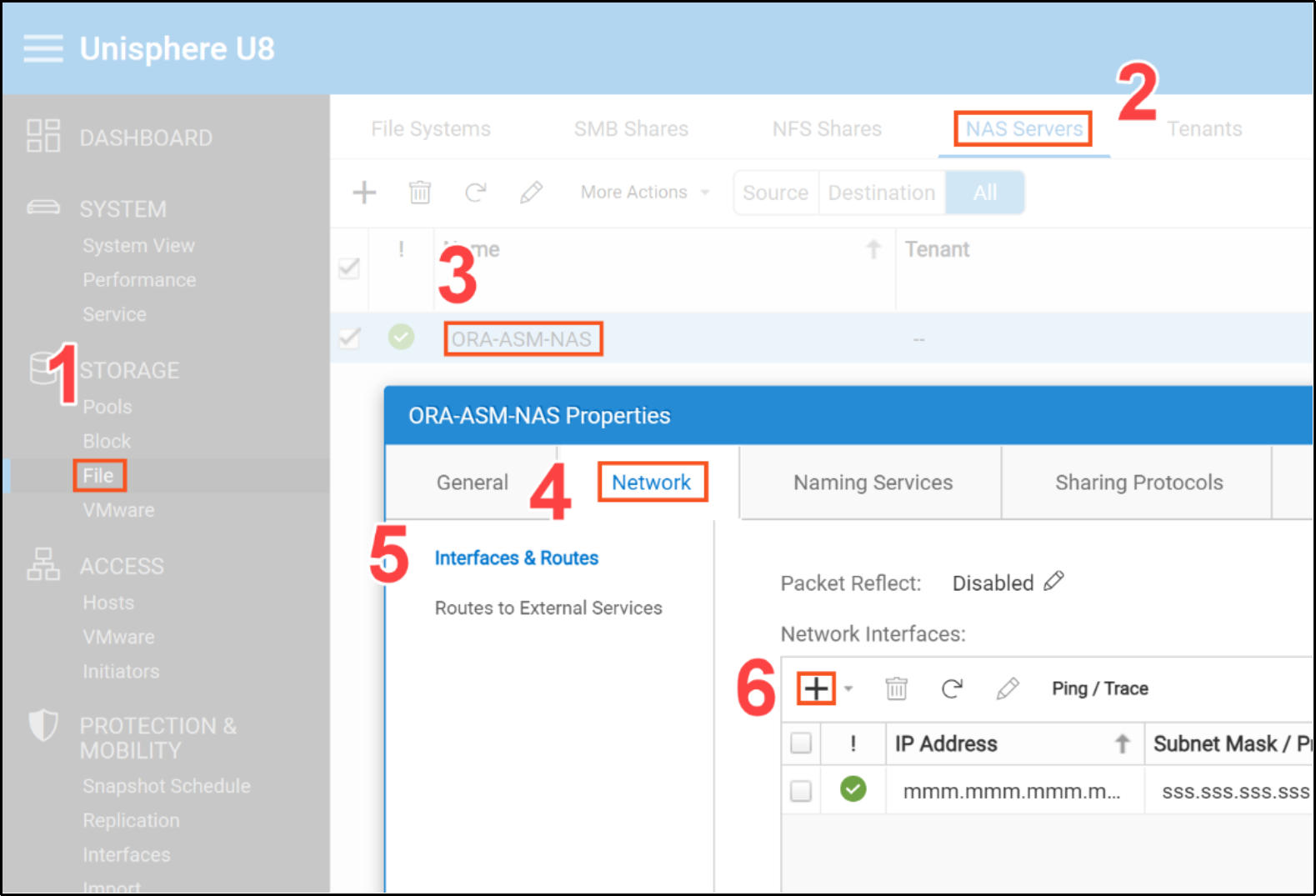Open File under Storage

(x=98, y=475)
